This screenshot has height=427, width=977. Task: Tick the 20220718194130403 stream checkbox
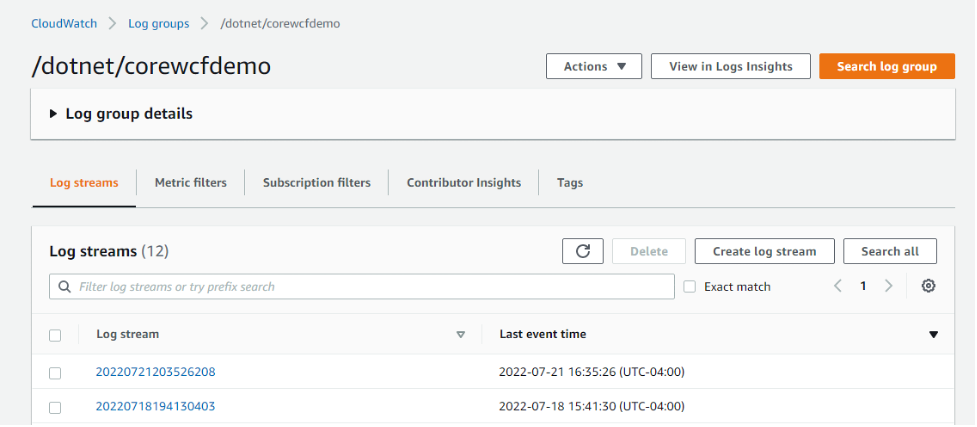tap(55, 407)
